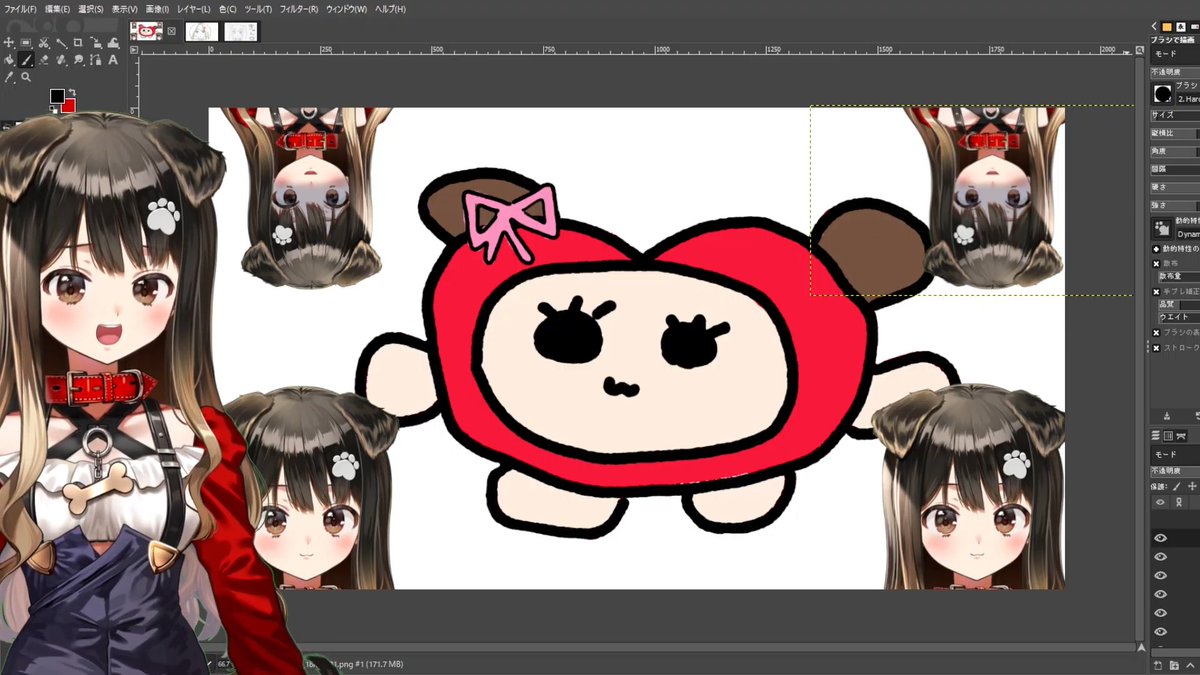Image resolution: width=1200 pixels, height=675 pixels.
Task: Select the Eraser tool
Action: (x=43, y=60)
